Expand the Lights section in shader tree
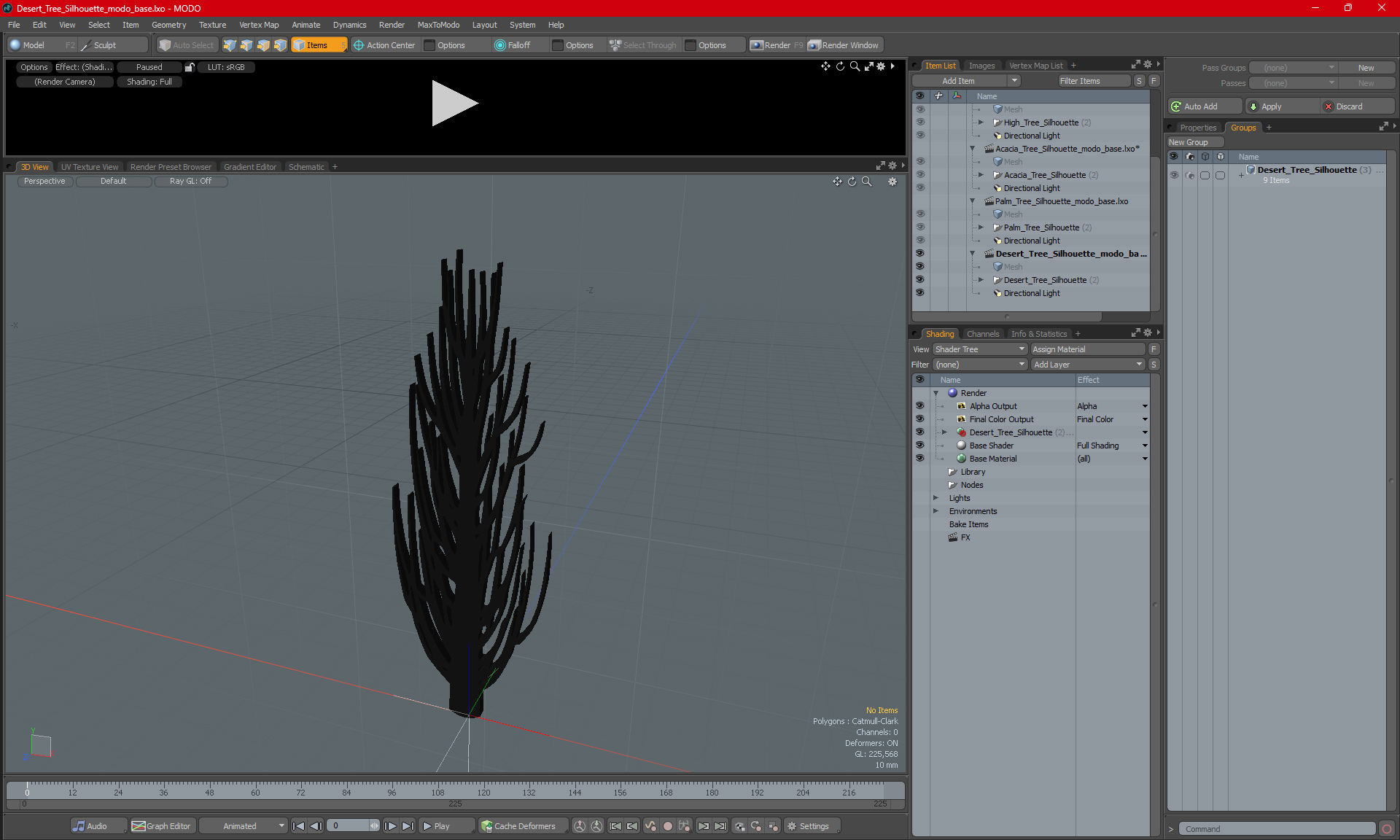The height and width of the screenshot is (840, 1400). [x=936, y=497]
